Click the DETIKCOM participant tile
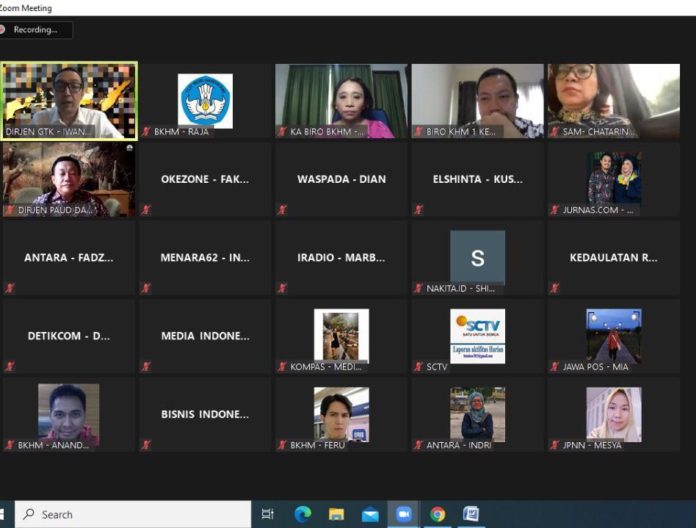 coord(69,336)
